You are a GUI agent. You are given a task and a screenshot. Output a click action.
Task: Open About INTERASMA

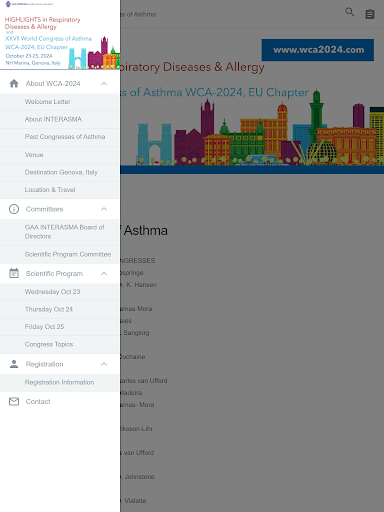60,119
